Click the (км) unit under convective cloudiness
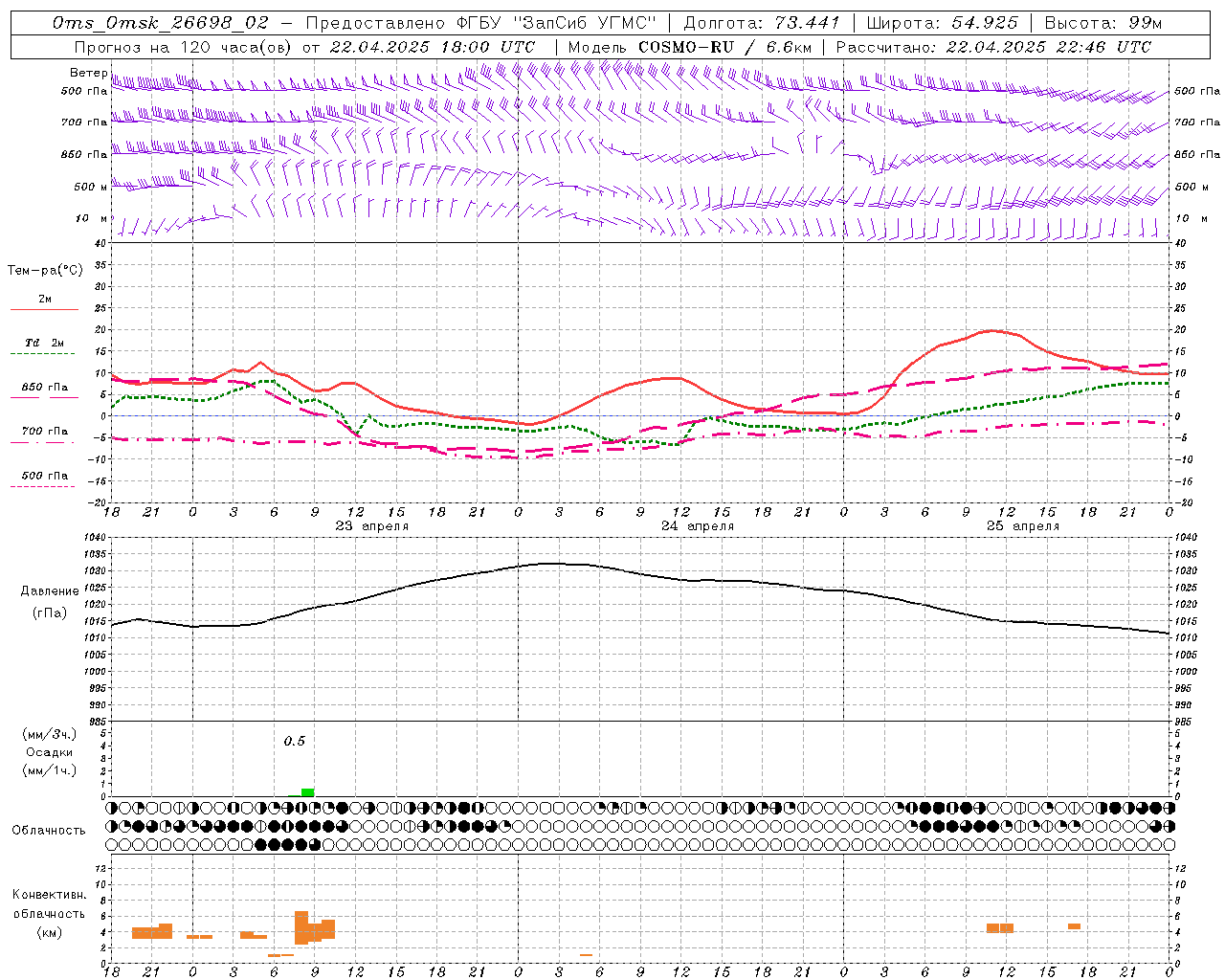 pyautogui.click(x=50, y=932)
